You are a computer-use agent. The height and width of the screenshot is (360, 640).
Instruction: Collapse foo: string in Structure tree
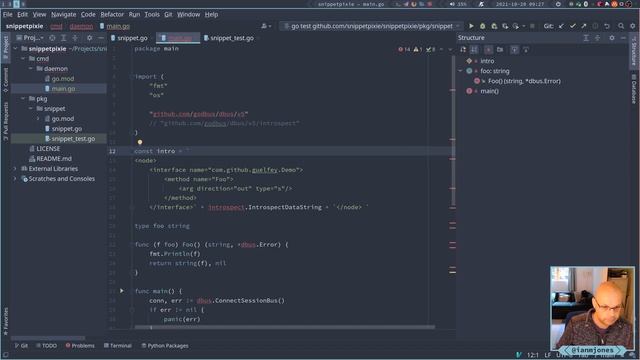pyautogui.click(x=460, y=71)
